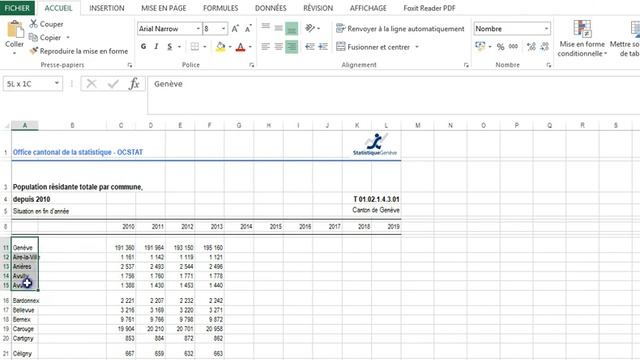Switch to RÉVISION tab

pos(318,8)
